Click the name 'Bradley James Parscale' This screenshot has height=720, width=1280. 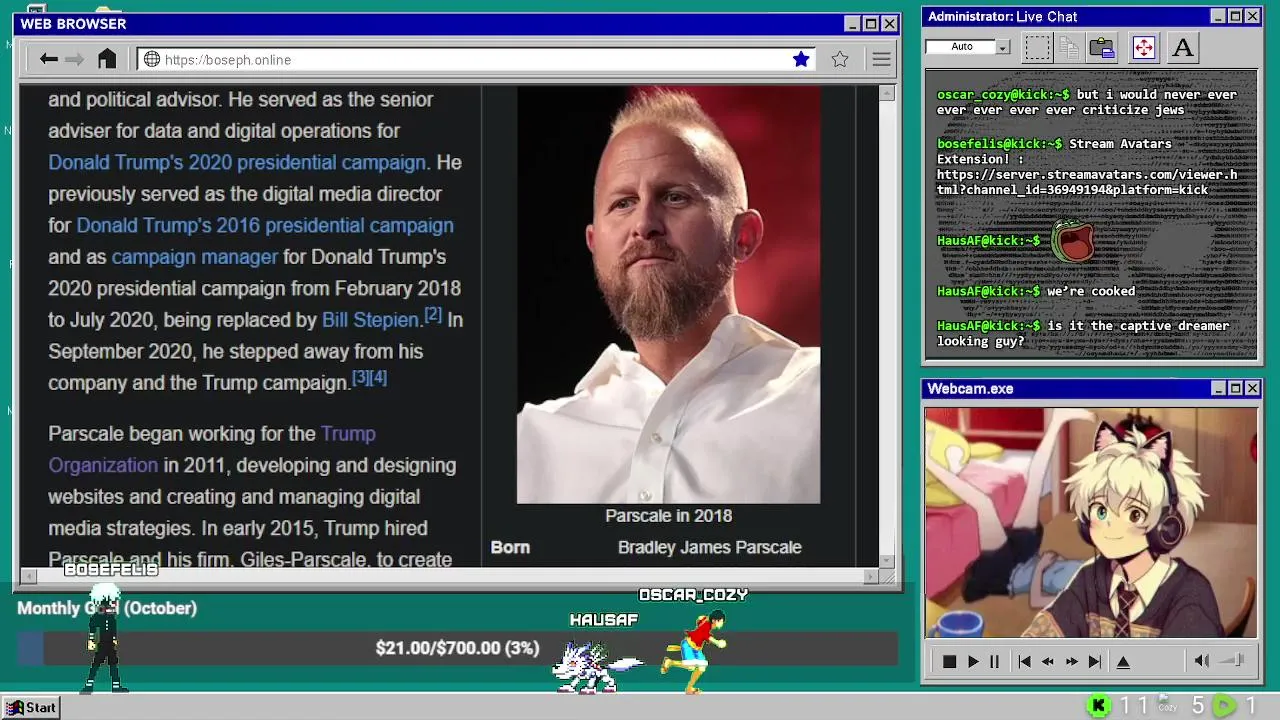710,547
